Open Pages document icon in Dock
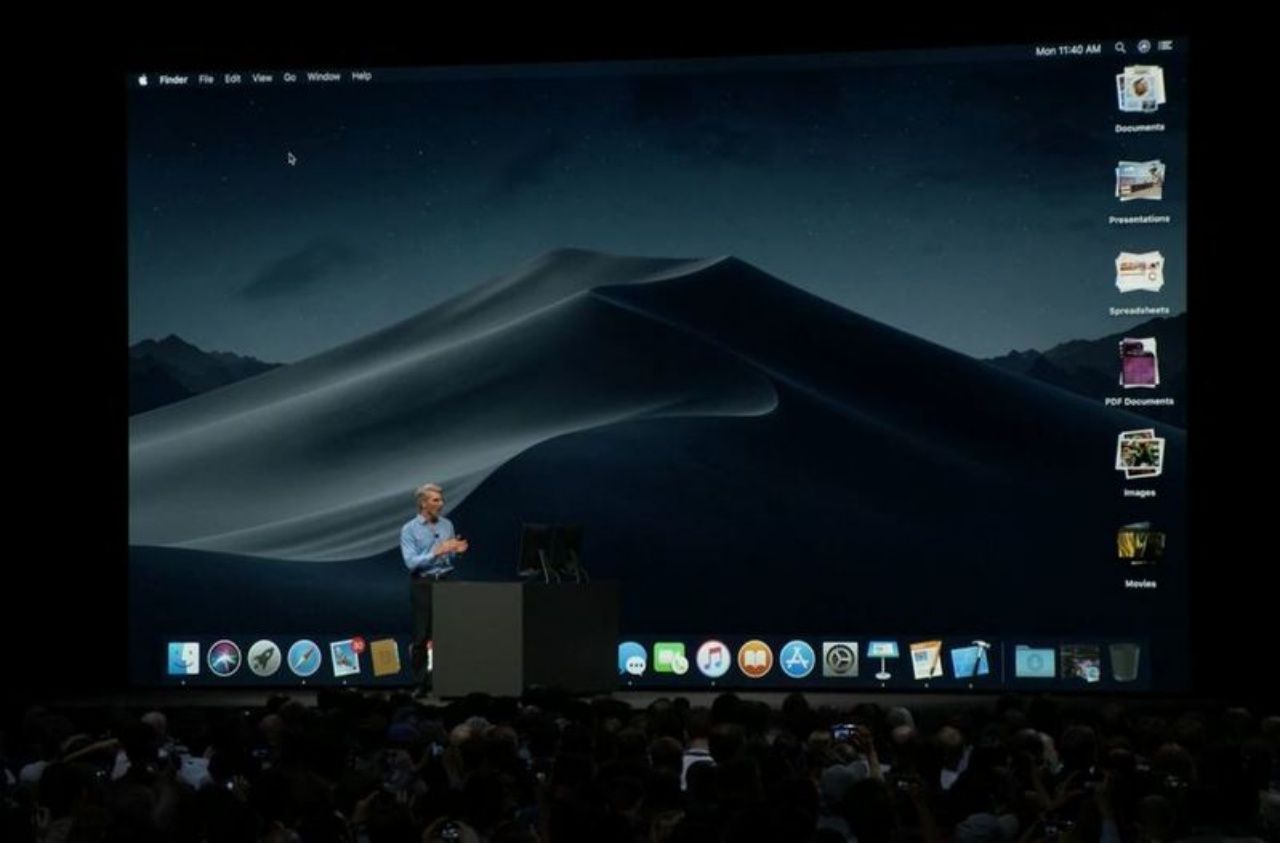Image resolution: width=1280 pixels, height=843 pixels. (926, 660)
